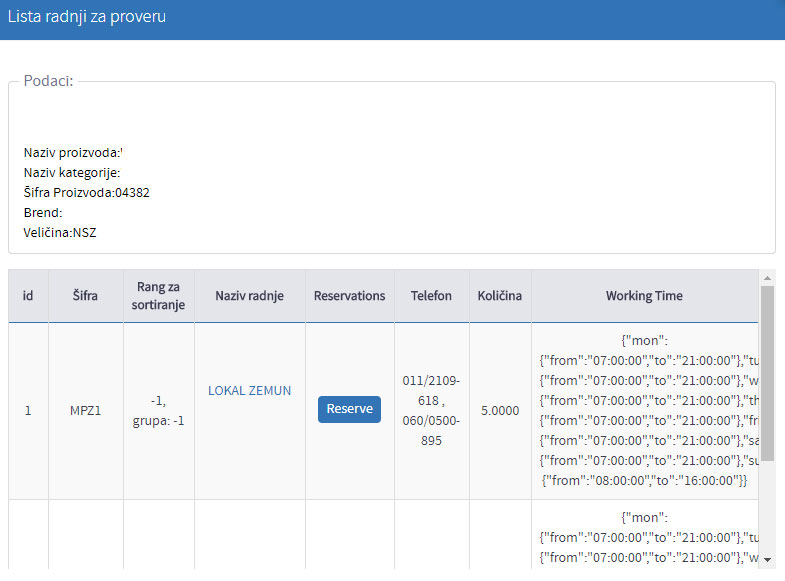Sort by the id column header

(28, 296)
